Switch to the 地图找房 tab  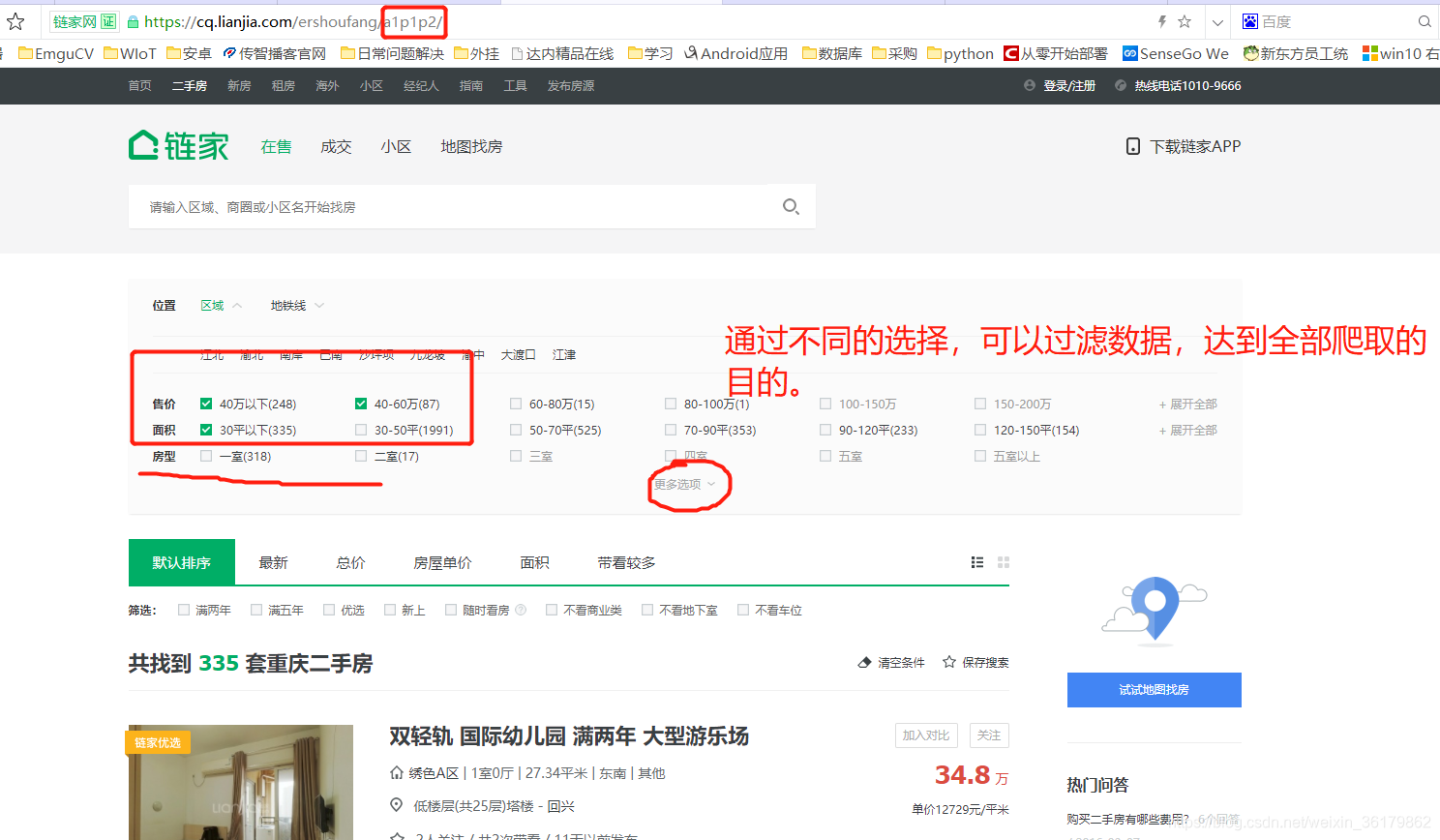pyautogui.click(x=471, y=146)
